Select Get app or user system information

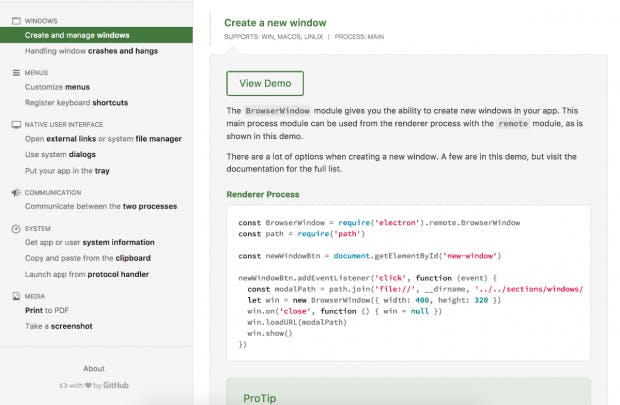pos(90,242)
